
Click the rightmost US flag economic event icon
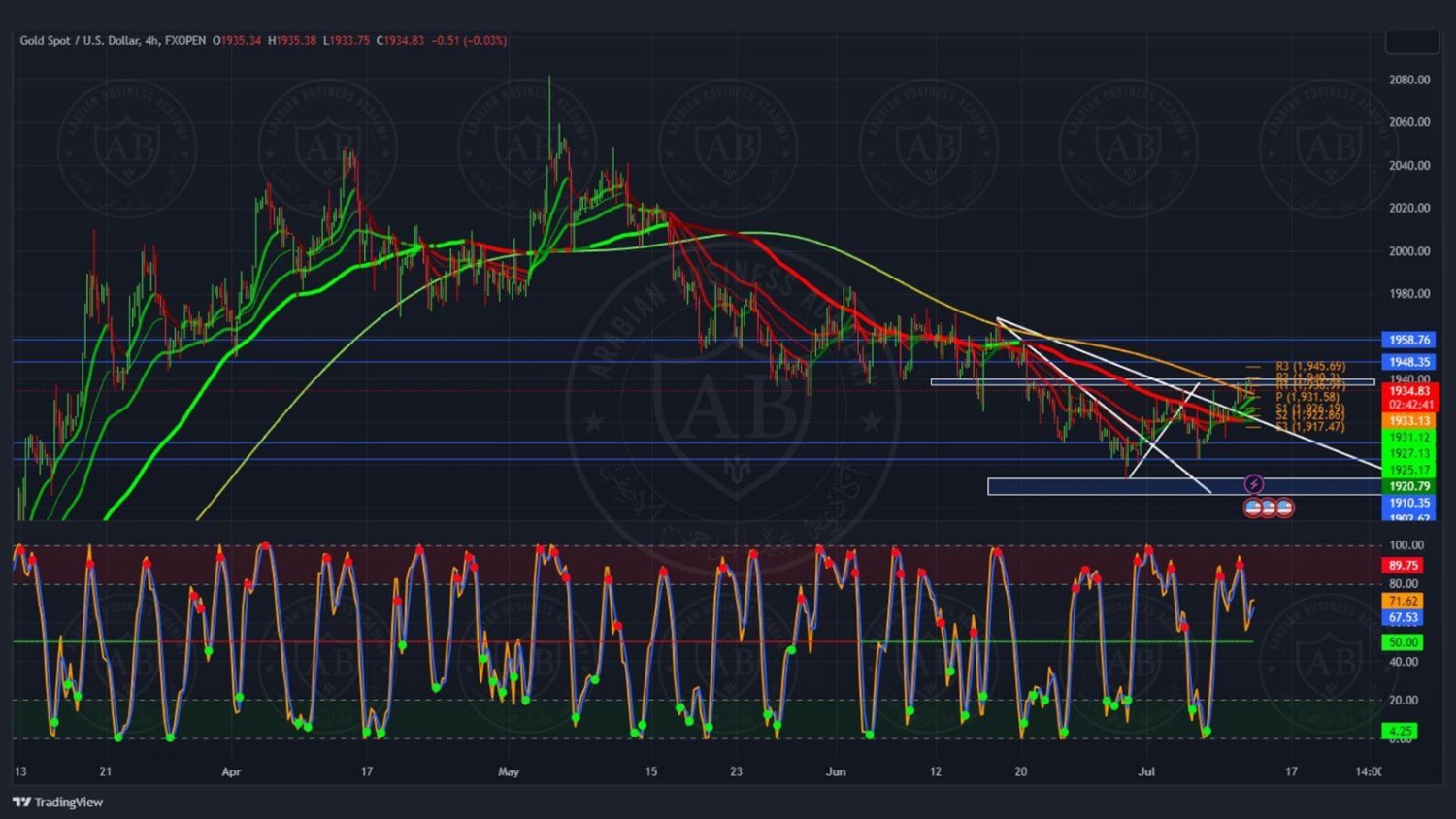[1284, 508]
